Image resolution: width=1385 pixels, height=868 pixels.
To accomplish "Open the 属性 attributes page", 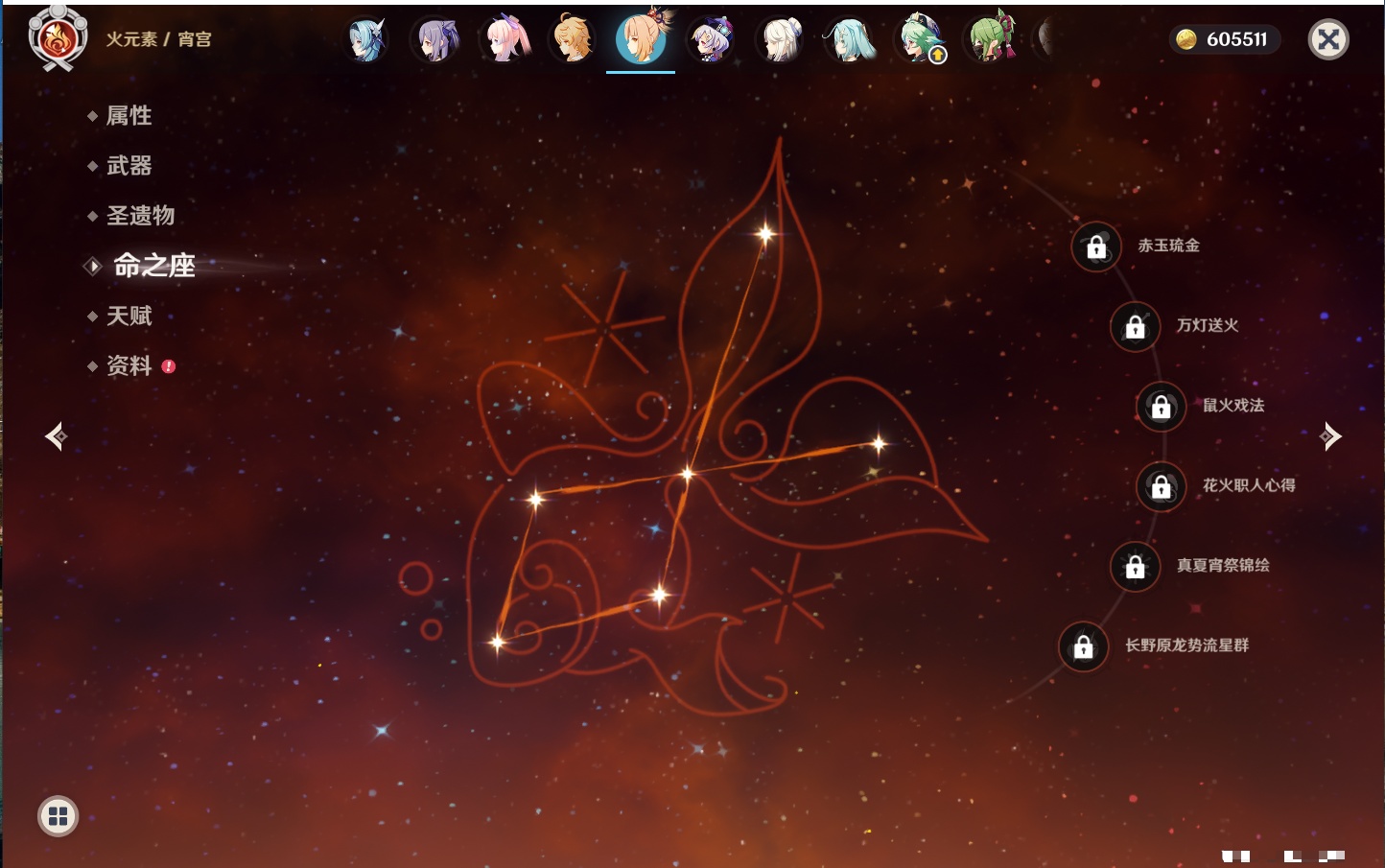I will click(x=129, y=116).
